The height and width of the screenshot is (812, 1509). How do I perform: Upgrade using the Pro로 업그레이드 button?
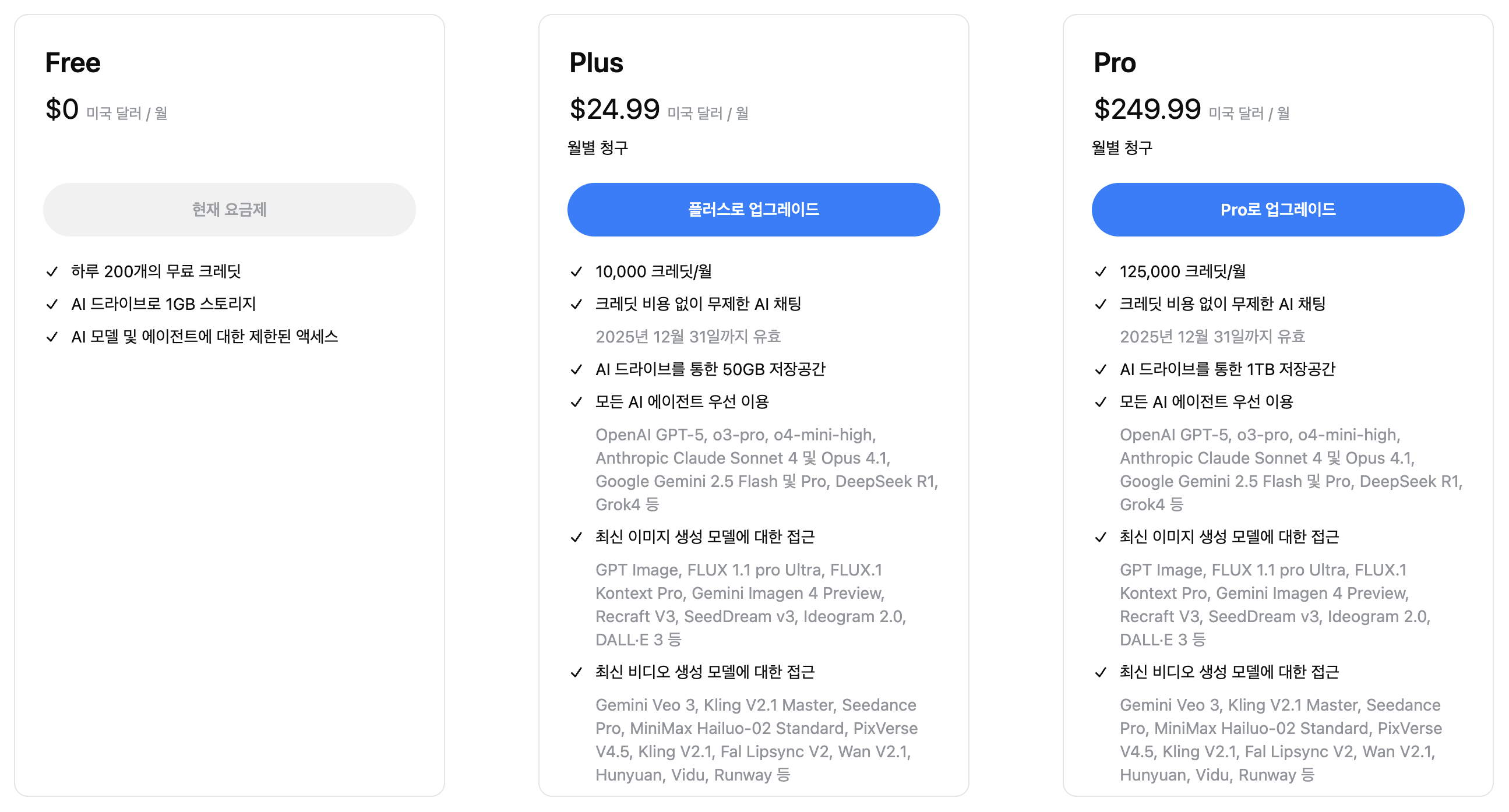click(x=1278, y=210)
